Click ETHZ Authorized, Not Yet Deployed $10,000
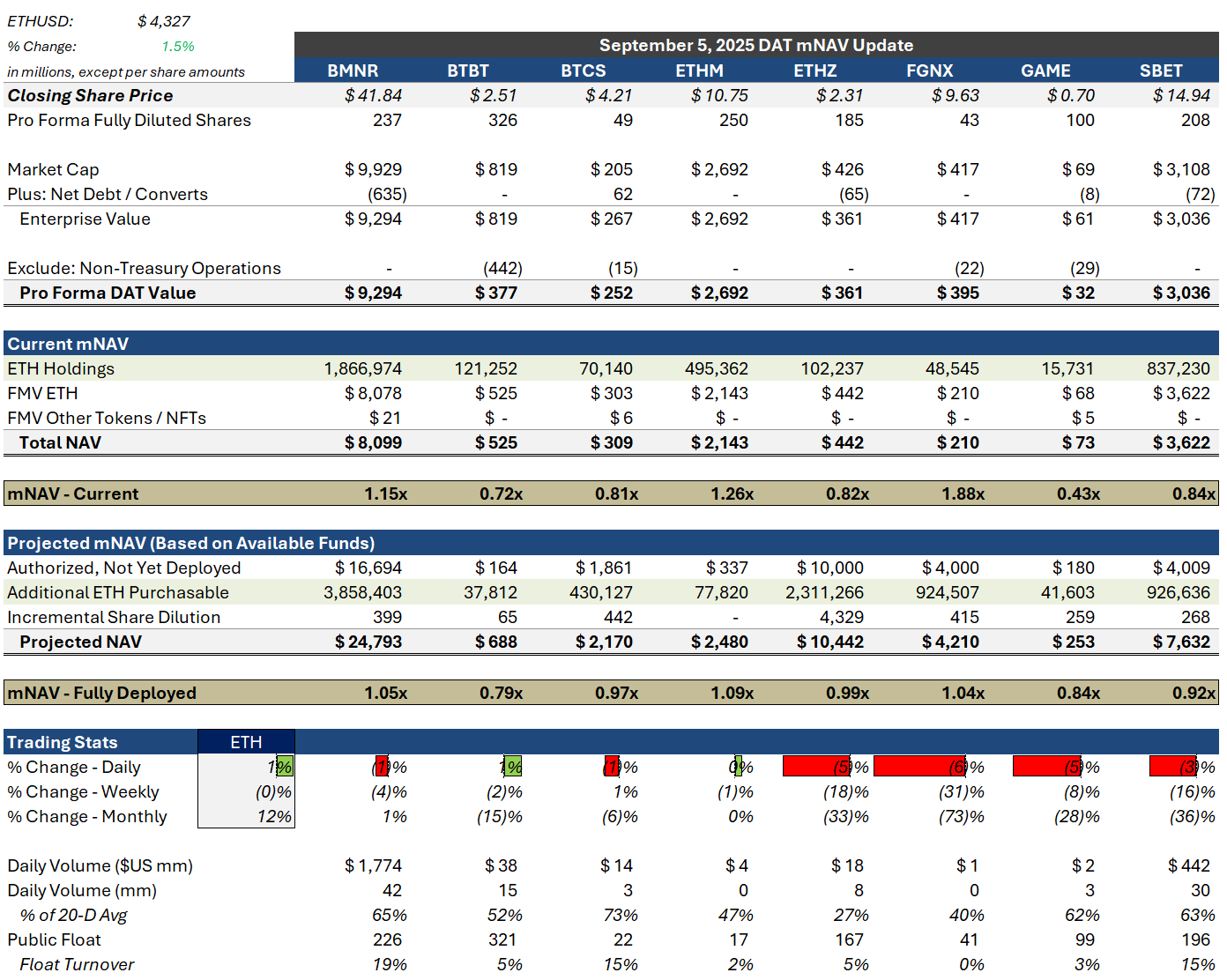The width and height of the screenshot is (1227, 980). (830, 568)
